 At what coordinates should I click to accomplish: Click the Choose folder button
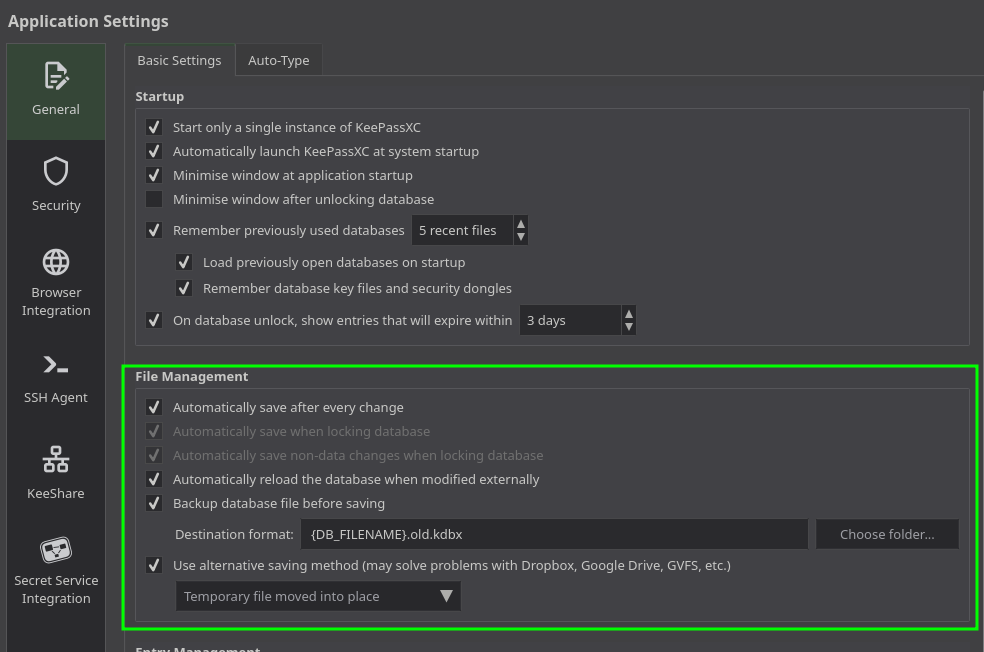pyautogui.click(x=887, y=534)
